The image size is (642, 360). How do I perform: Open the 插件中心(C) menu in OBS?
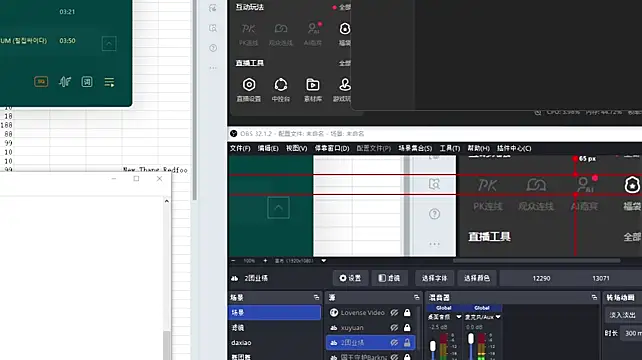tap(514, 148)
